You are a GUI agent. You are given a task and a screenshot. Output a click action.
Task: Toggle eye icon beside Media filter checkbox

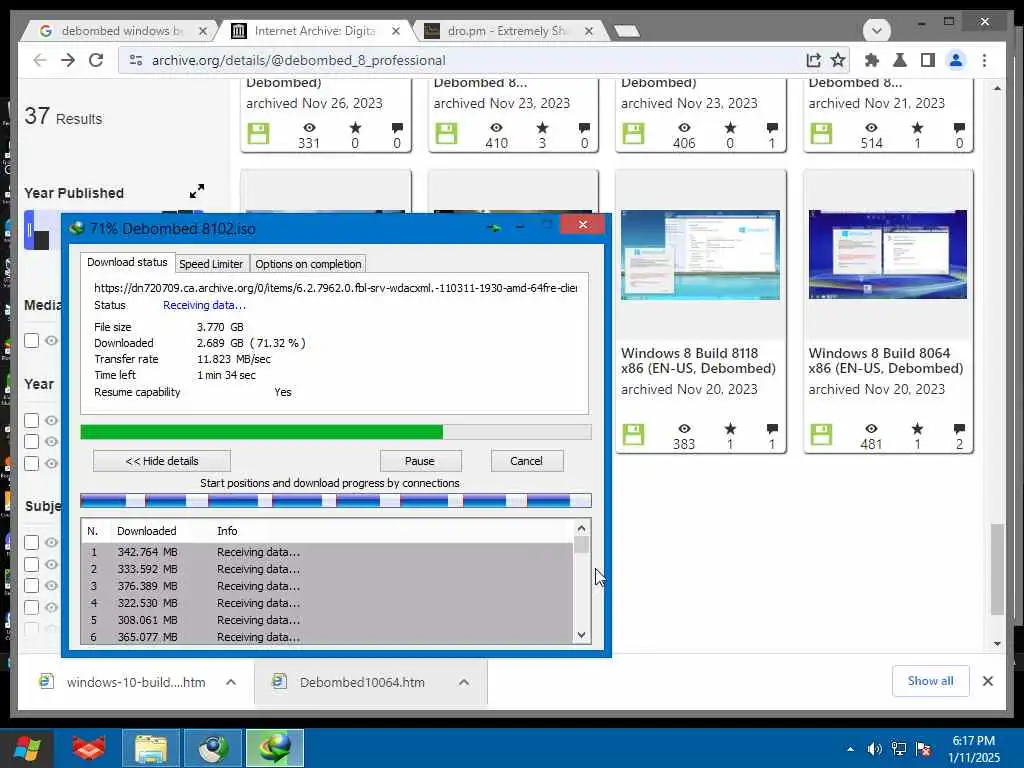52,340
